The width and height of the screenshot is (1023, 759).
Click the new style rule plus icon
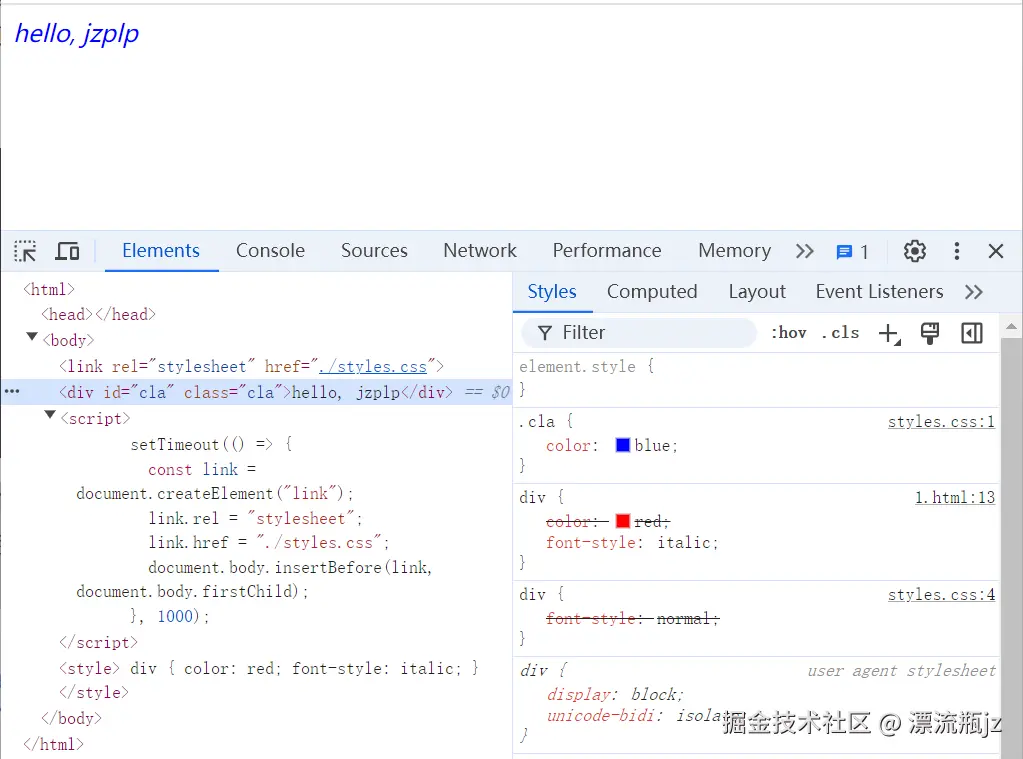(888, 333)
